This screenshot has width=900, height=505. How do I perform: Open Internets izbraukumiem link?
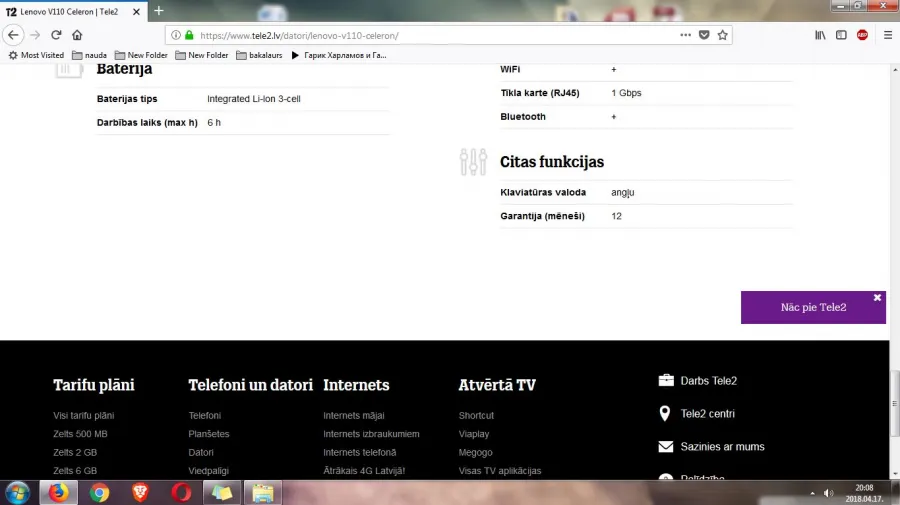click(371, 434)
